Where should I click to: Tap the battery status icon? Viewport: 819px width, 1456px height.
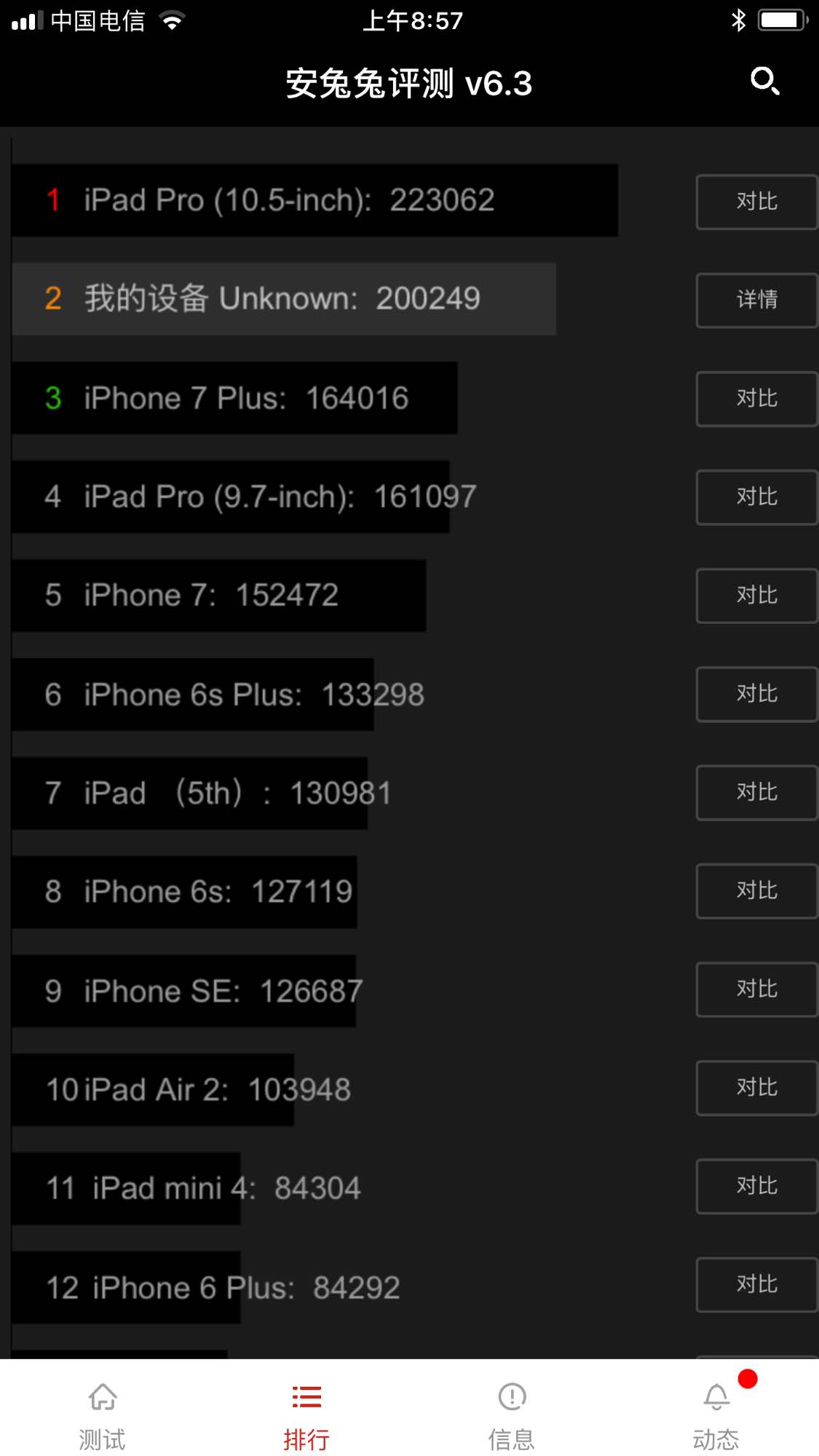pos(782,20)
